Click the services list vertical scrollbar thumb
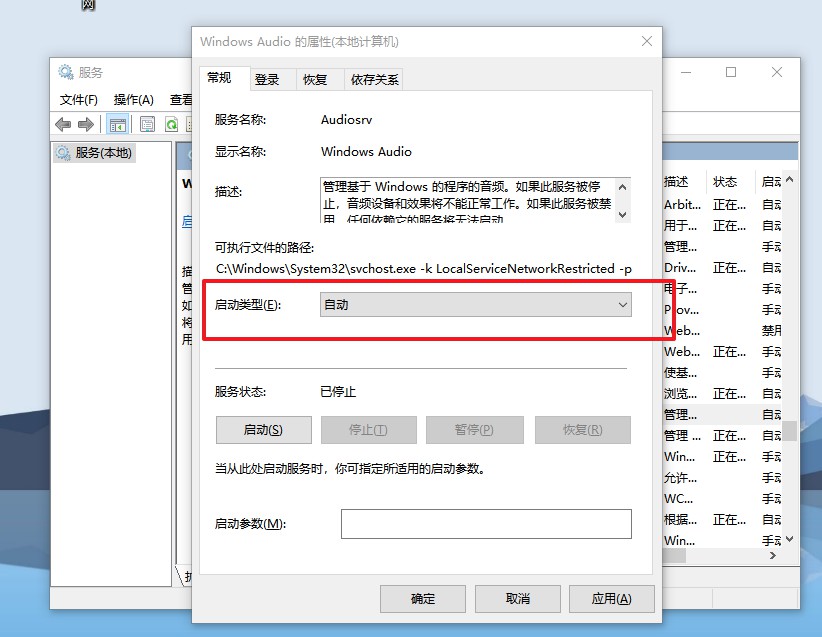Screen dimensions: 822x637 (789, 431)
